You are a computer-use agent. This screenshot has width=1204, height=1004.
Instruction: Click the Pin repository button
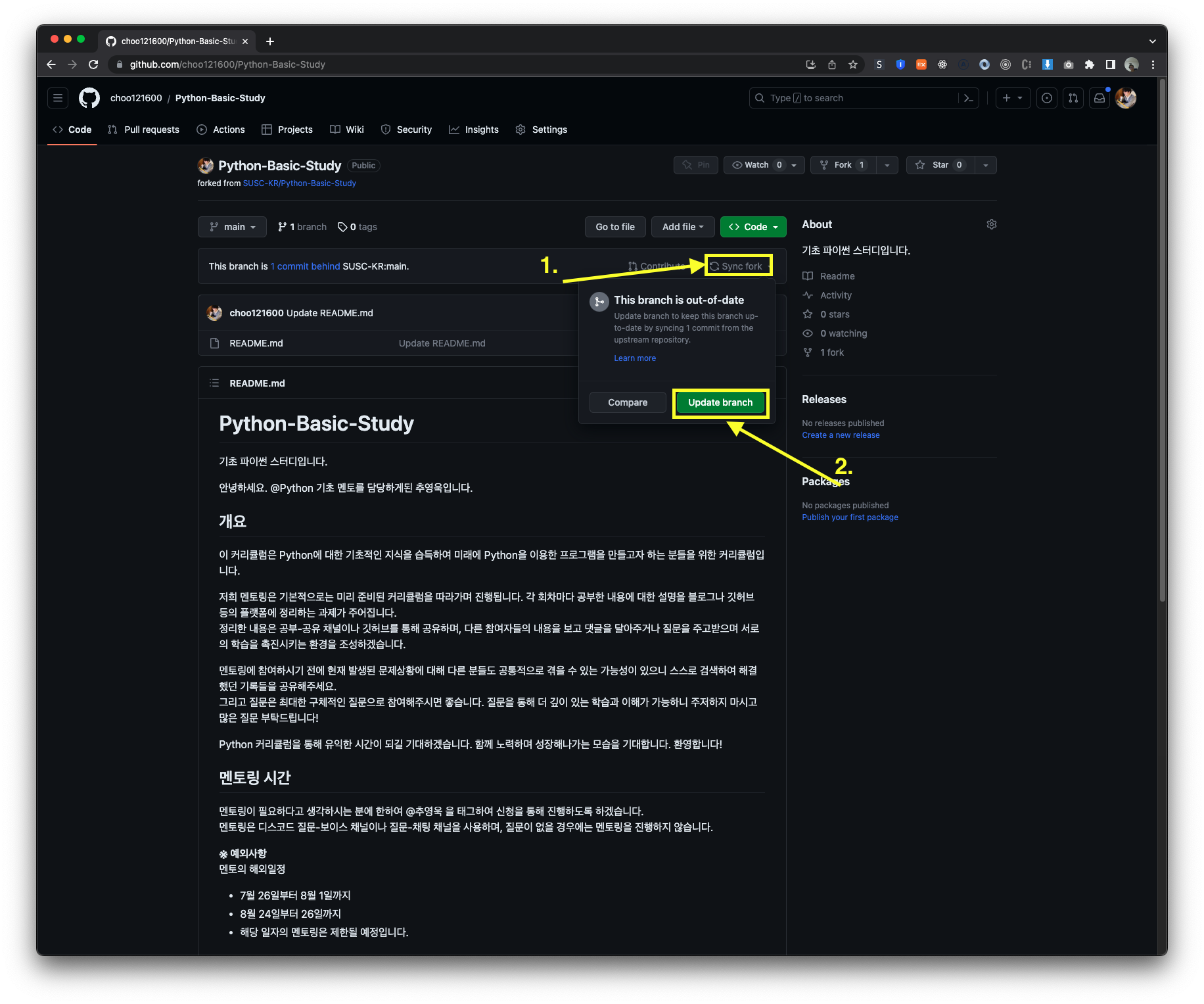coord(695,164)
